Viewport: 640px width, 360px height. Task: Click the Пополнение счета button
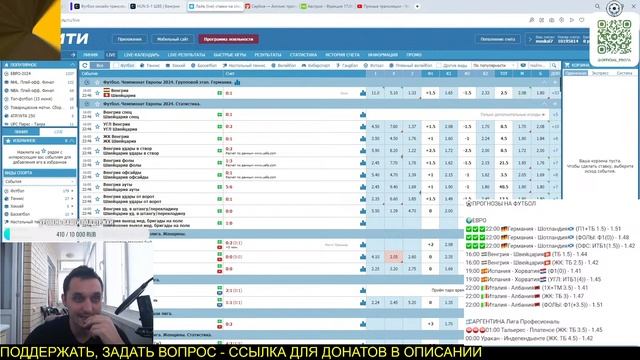[498, 39]
